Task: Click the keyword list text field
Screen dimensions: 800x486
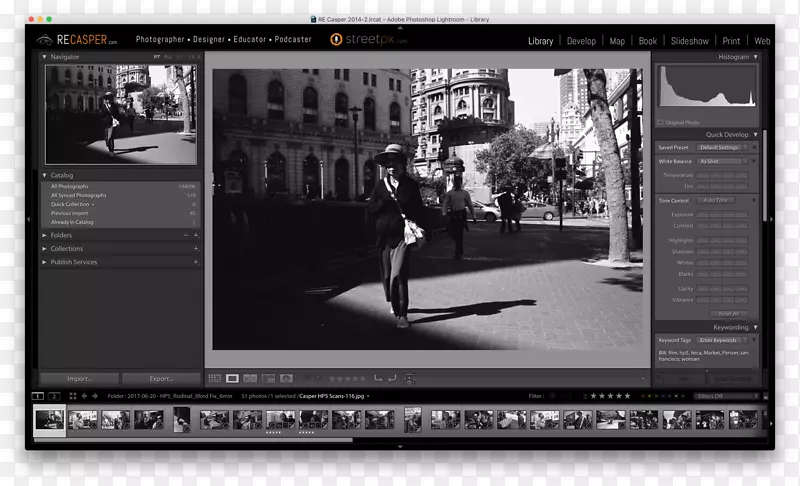Action: click(706, 356)
